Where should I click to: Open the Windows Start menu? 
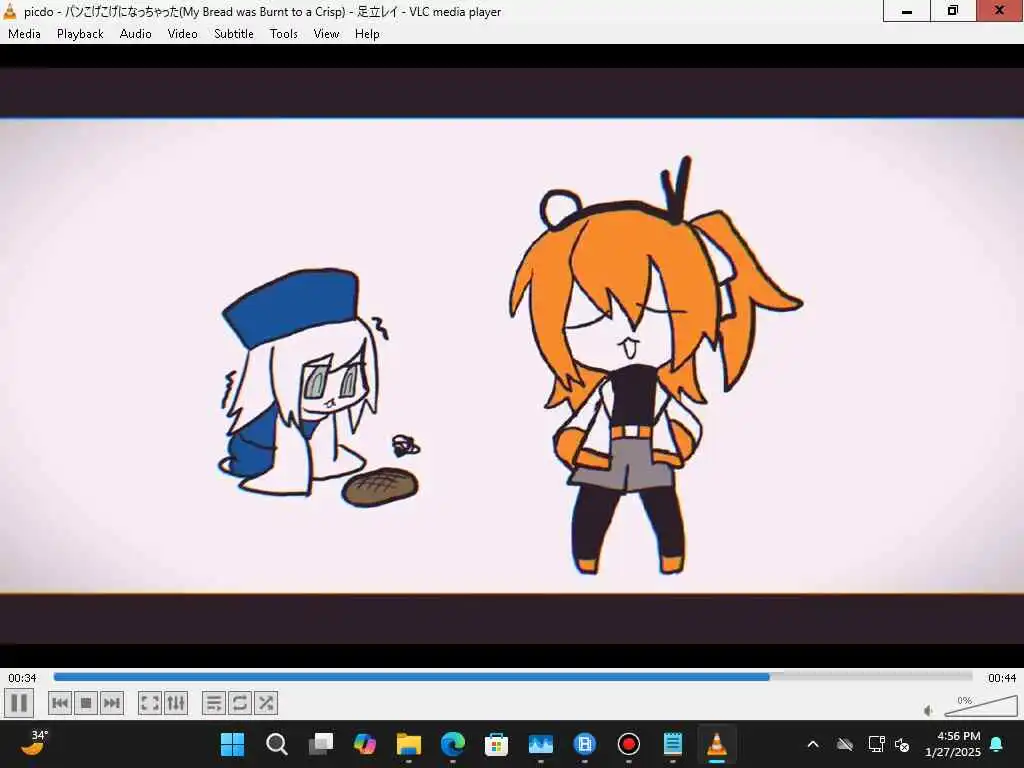pos(232,744)
